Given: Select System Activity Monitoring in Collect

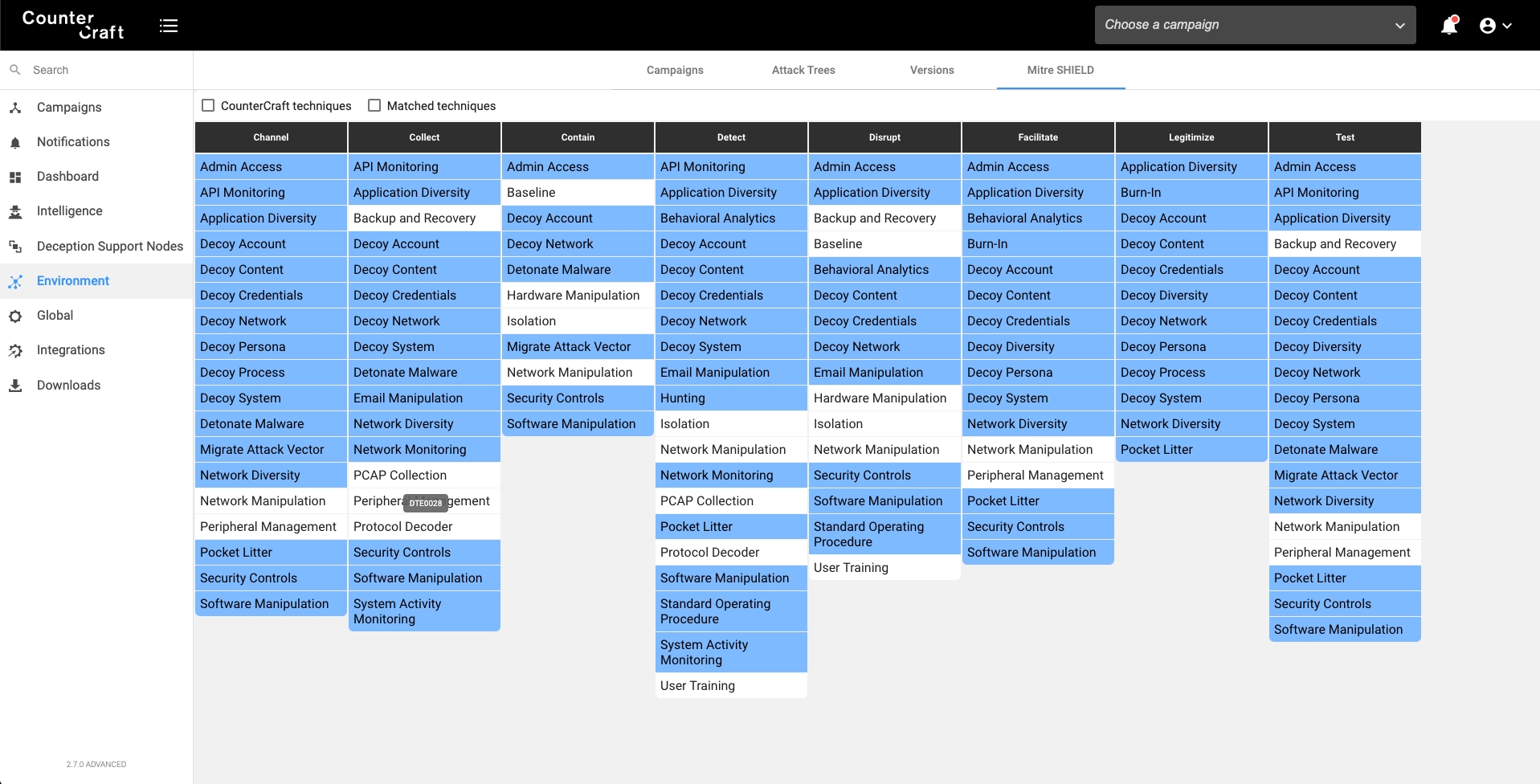Looking at the screenshot, I should click(424, 611).
